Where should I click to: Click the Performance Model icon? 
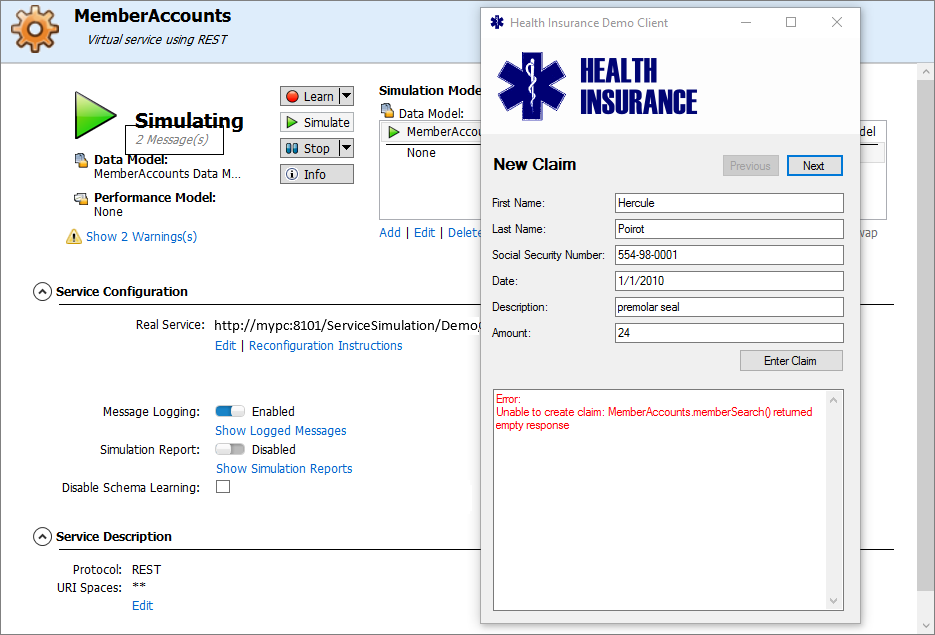(82, 198)
